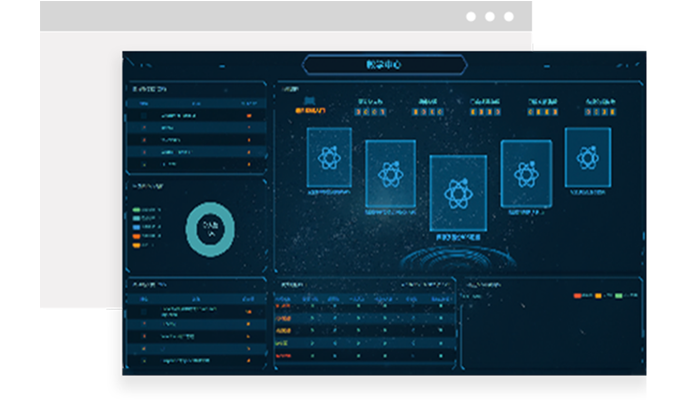Click the label under the center atom card
Image resolution: width=686 pixels, height=400 pixels.
pos(458,238)
